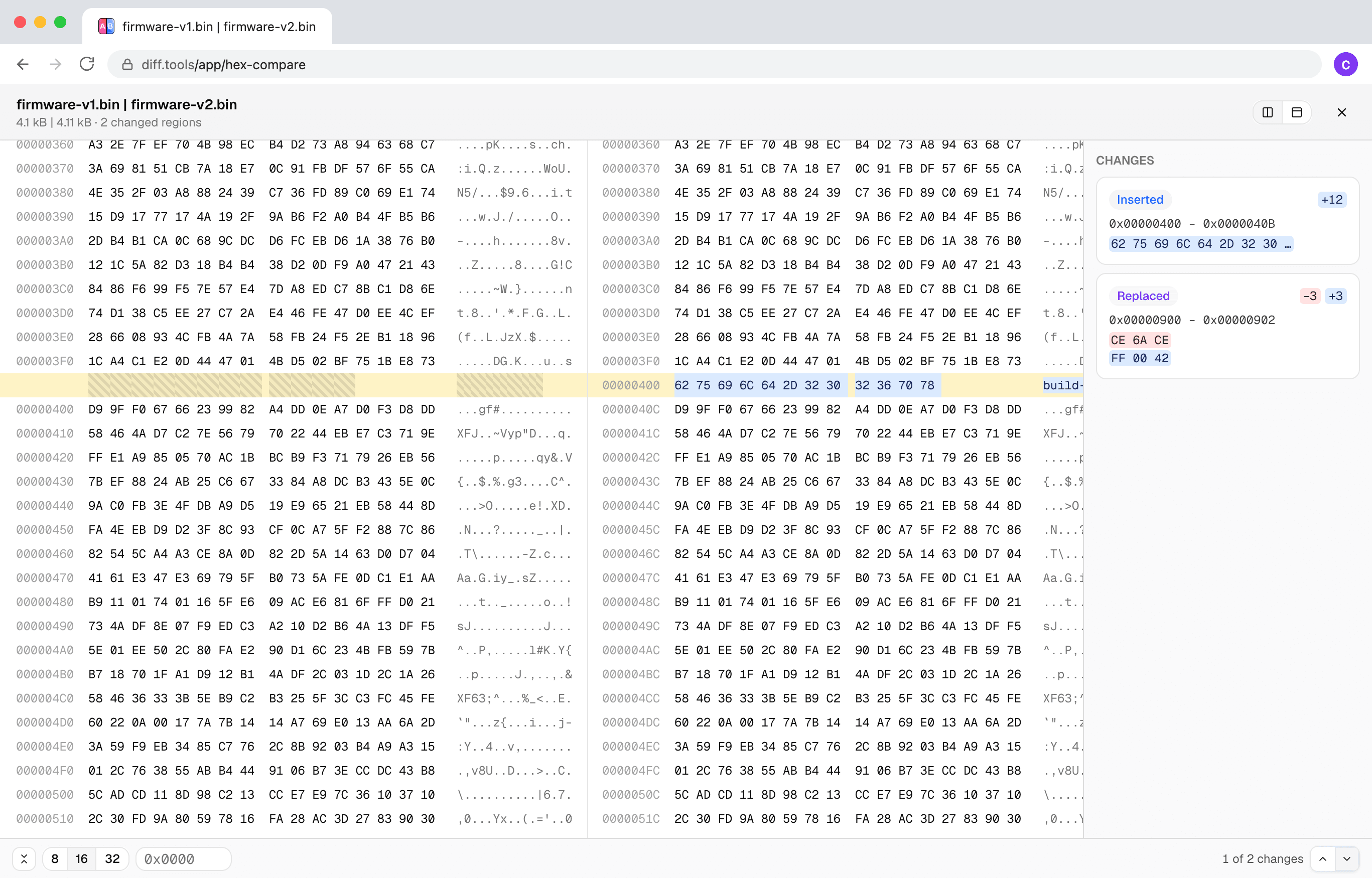The image size is (1372, 878).
Task: Click left ASCII text XF63;^...%_<..E.
Action: coord(514,698)
